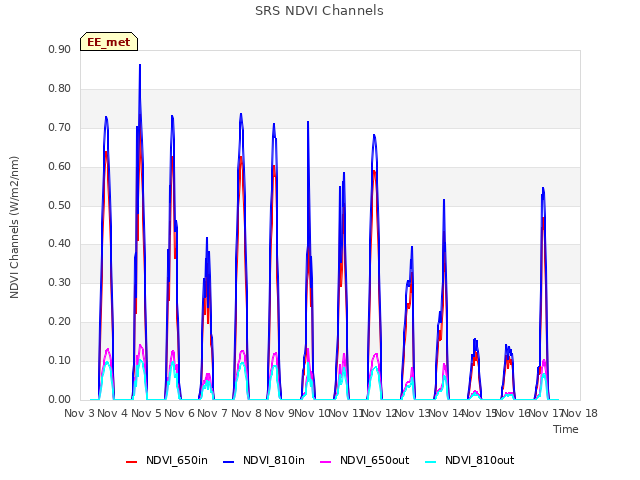The height and width of the screenshot is (480, 640).
Task: Click the magenta NDVI_650out legend swatch
Action: coord(326,462)
